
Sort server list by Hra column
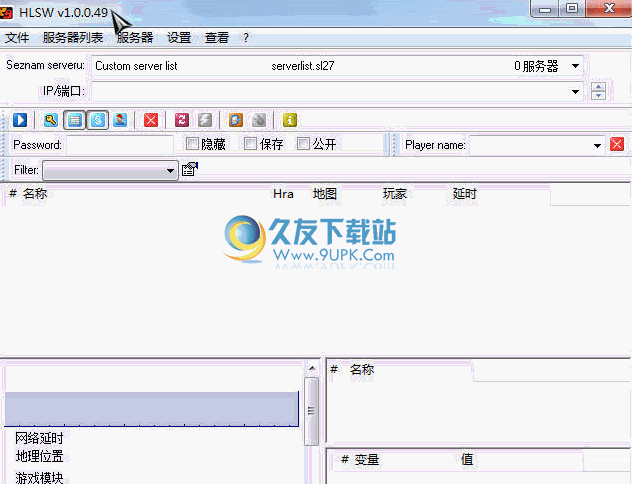[283, 194]
